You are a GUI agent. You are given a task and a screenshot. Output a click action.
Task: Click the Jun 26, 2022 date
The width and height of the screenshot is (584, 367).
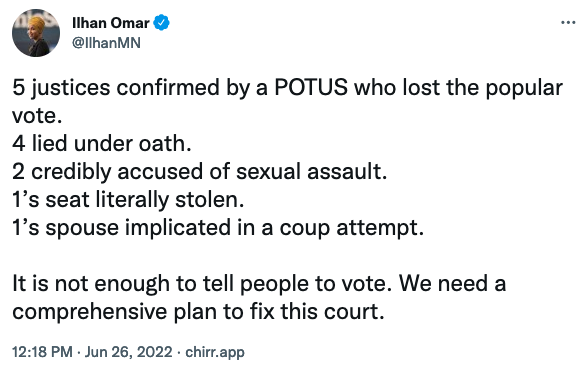click(x=128, y=352)
